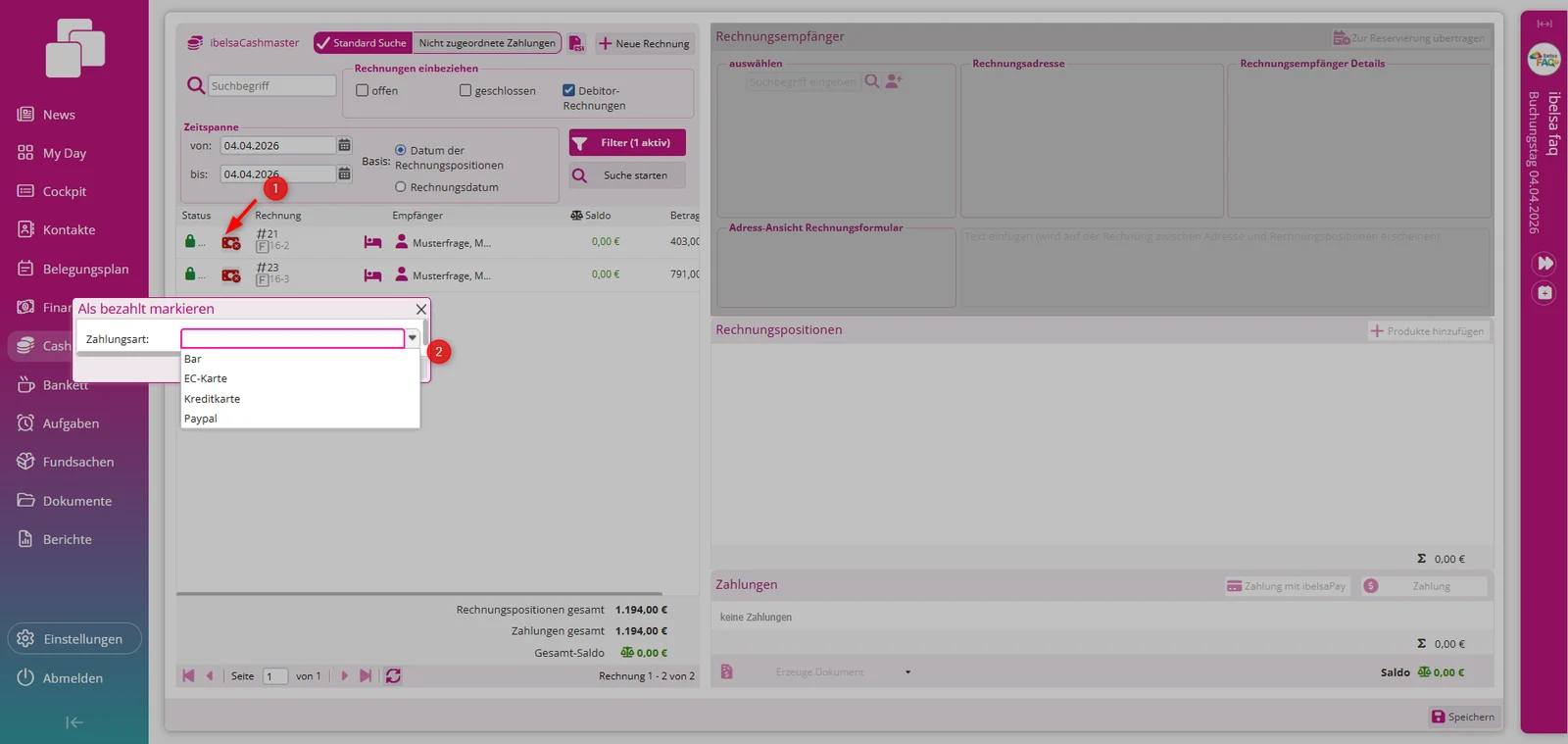
Task: Tick the 'geschlossen' invoices checkbox
Action: 465,90
